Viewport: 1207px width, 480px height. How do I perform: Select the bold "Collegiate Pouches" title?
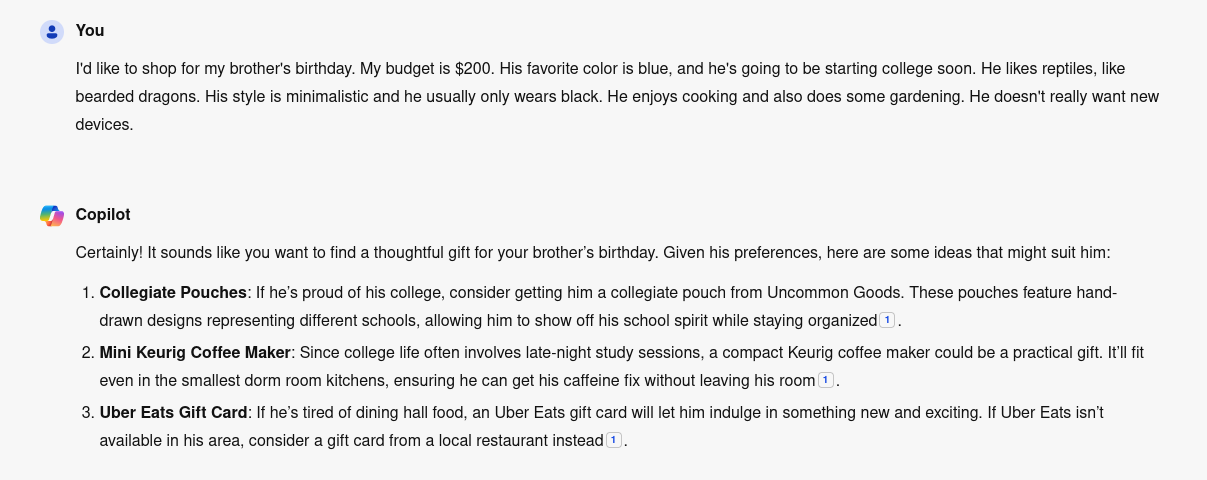pos(173,293)
